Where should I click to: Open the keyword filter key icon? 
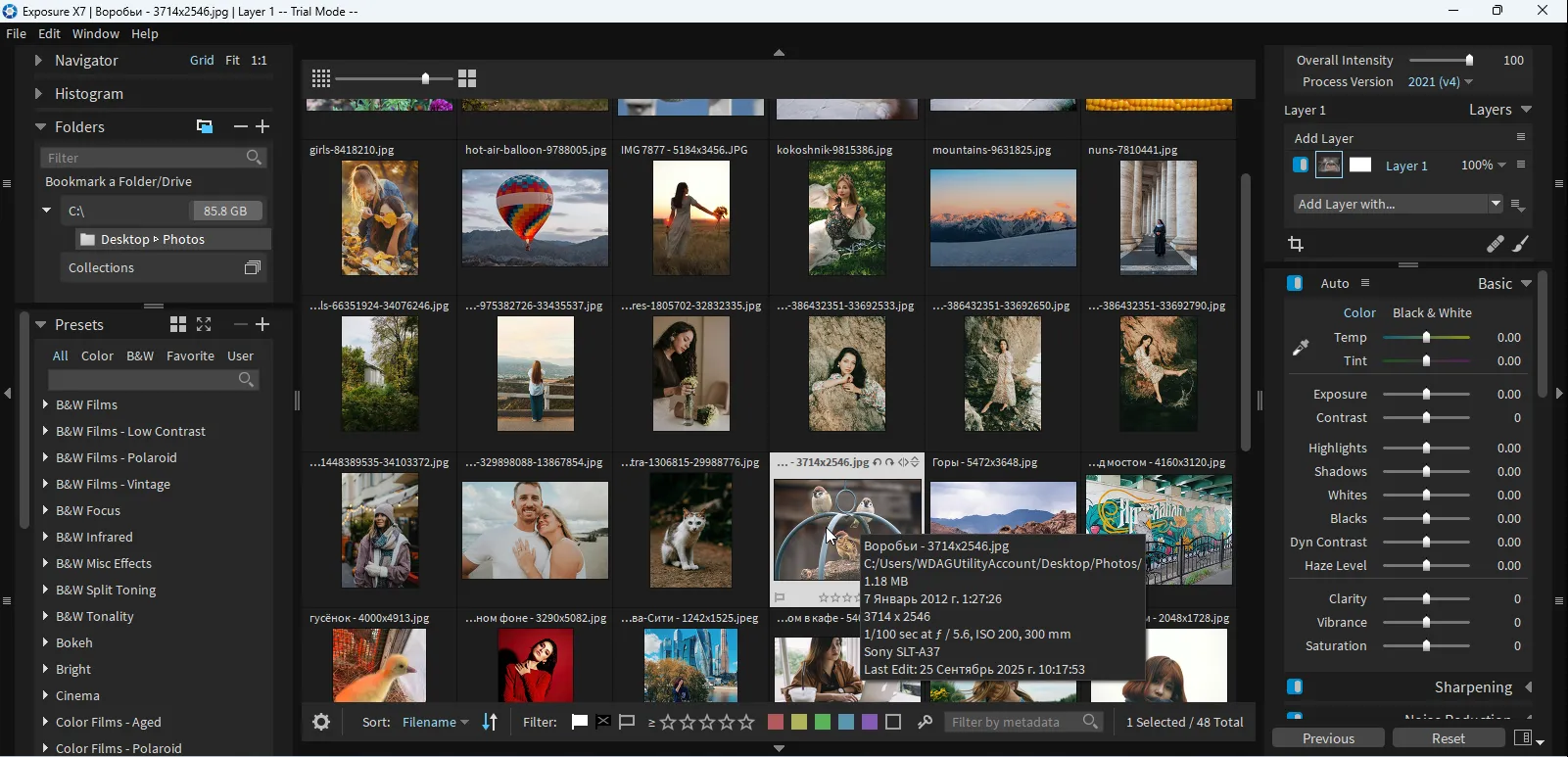925,723
